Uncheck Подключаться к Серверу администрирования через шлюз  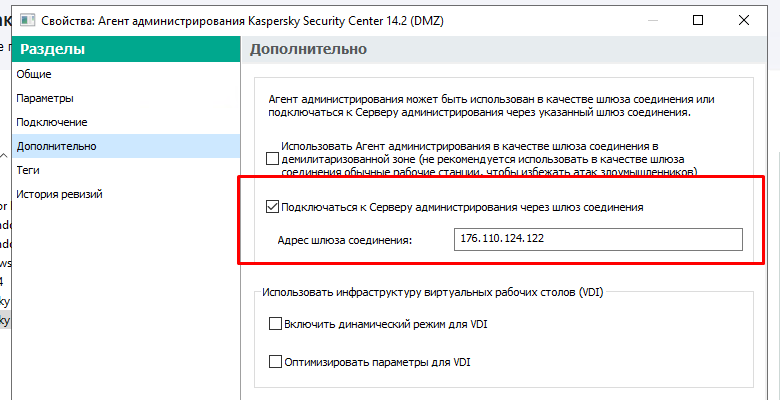click(x=273, y=208)
